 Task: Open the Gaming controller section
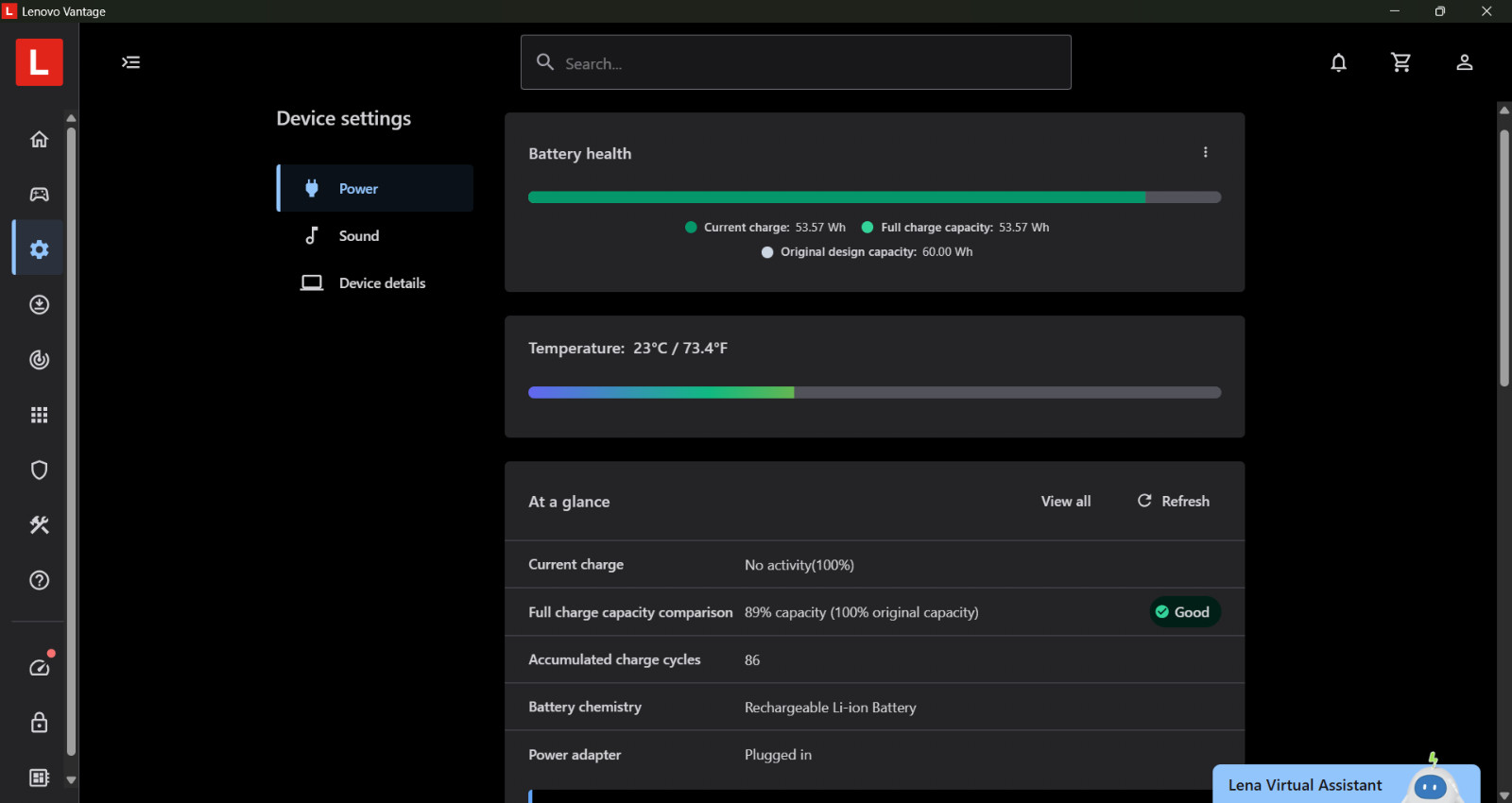click(39, 194)
